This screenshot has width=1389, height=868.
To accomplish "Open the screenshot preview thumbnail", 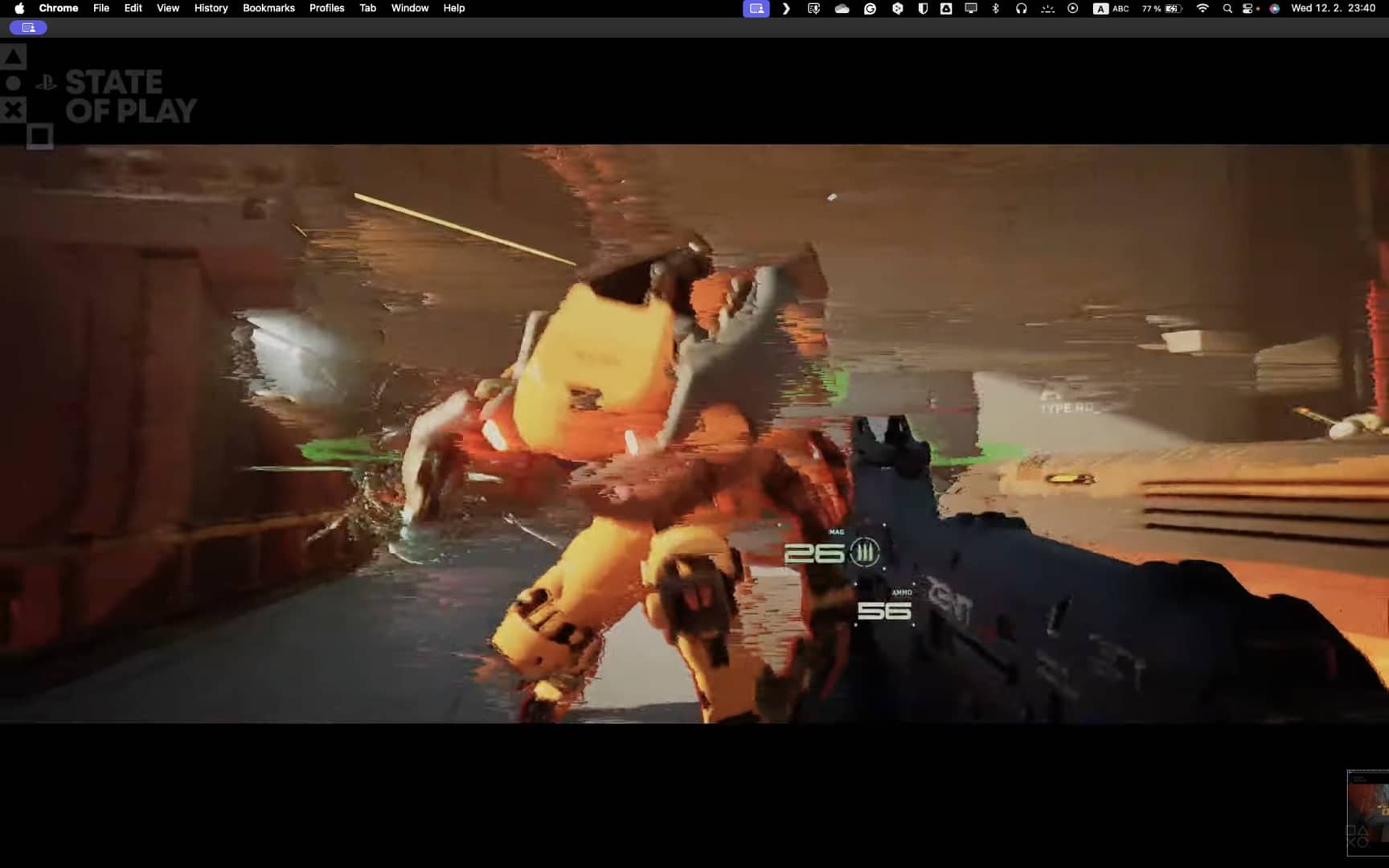I will (x=1368, y=813).
